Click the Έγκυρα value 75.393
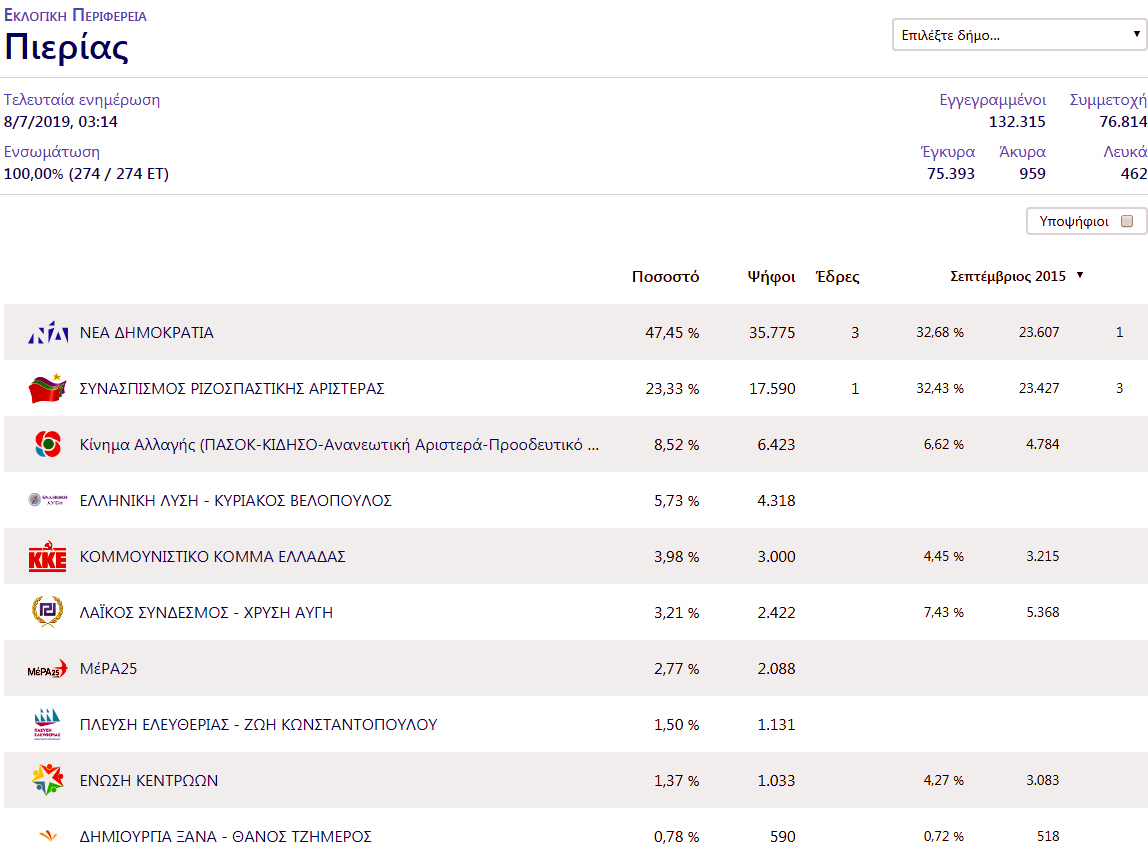This screenshot has width=1148, height=861. click(950, 174)
